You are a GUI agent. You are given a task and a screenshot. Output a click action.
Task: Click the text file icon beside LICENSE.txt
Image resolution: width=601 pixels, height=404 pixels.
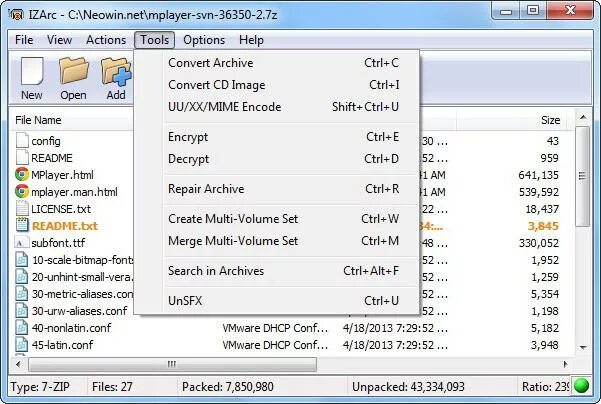pyautogui.click(x=22, y=209)
